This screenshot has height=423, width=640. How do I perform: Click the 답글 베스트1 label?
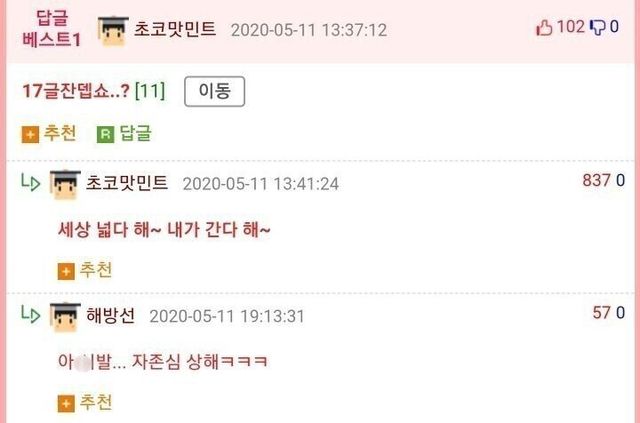[51, 29]
